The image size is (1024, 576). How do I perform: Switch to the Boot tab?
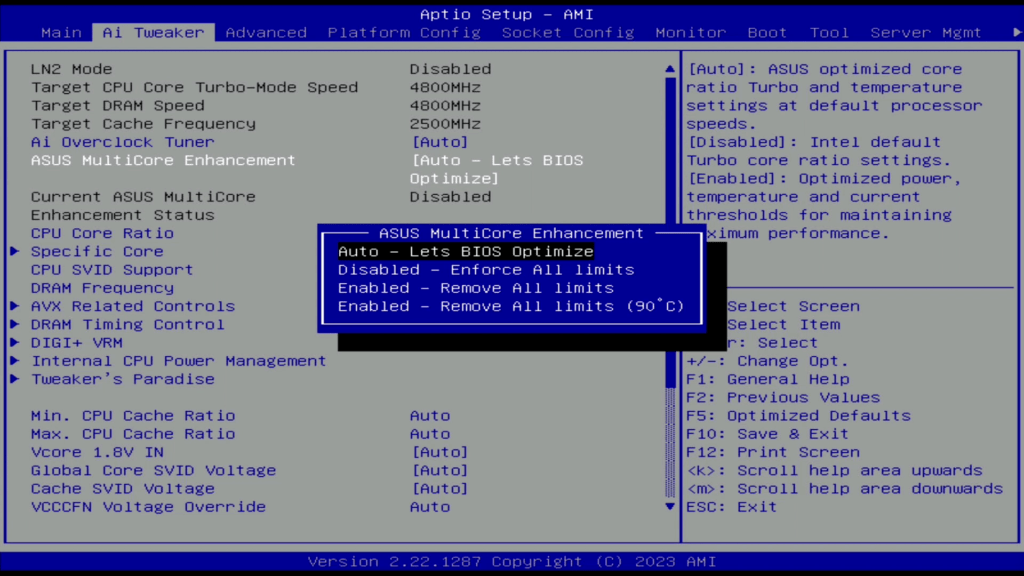767,33
